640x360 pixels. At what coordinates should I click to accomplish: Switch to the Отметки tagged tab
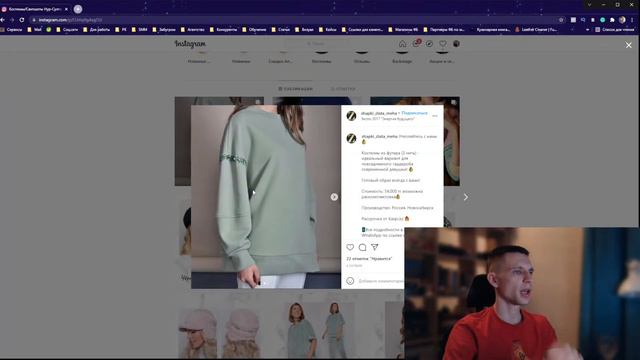pyautogui.click(x=343, y=89)
